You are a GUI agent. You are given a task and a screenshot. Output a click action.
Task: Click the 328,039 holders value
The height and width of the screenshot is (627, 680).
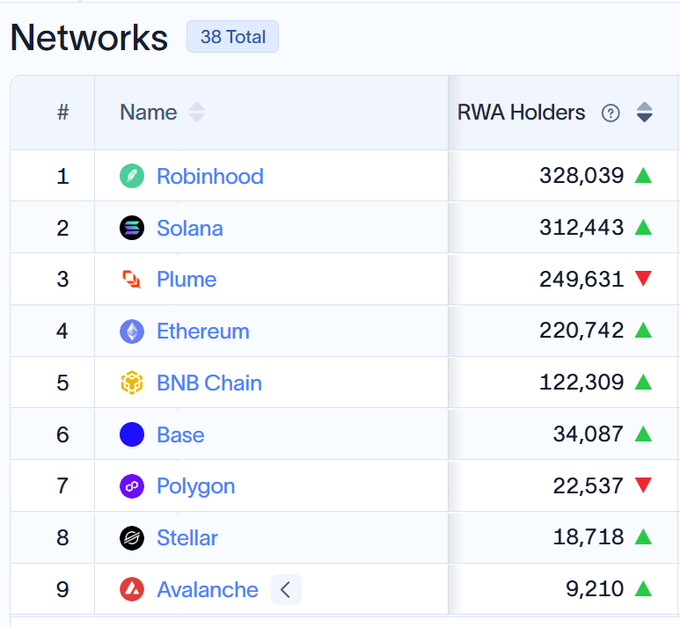point(582,176)
